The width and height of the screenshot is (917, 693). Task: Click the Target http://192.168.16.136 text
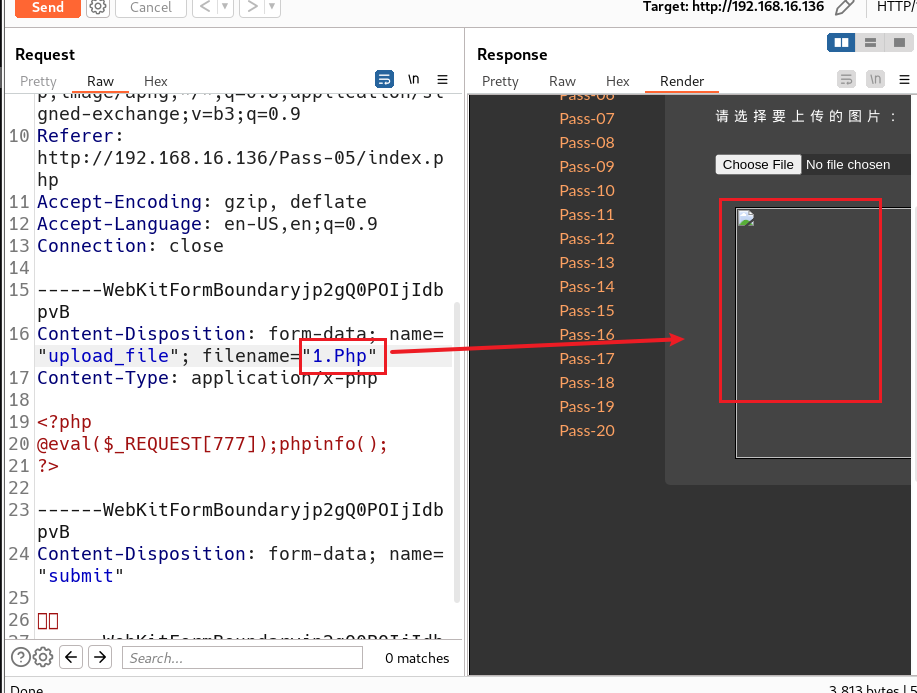[x=733, y=7]
